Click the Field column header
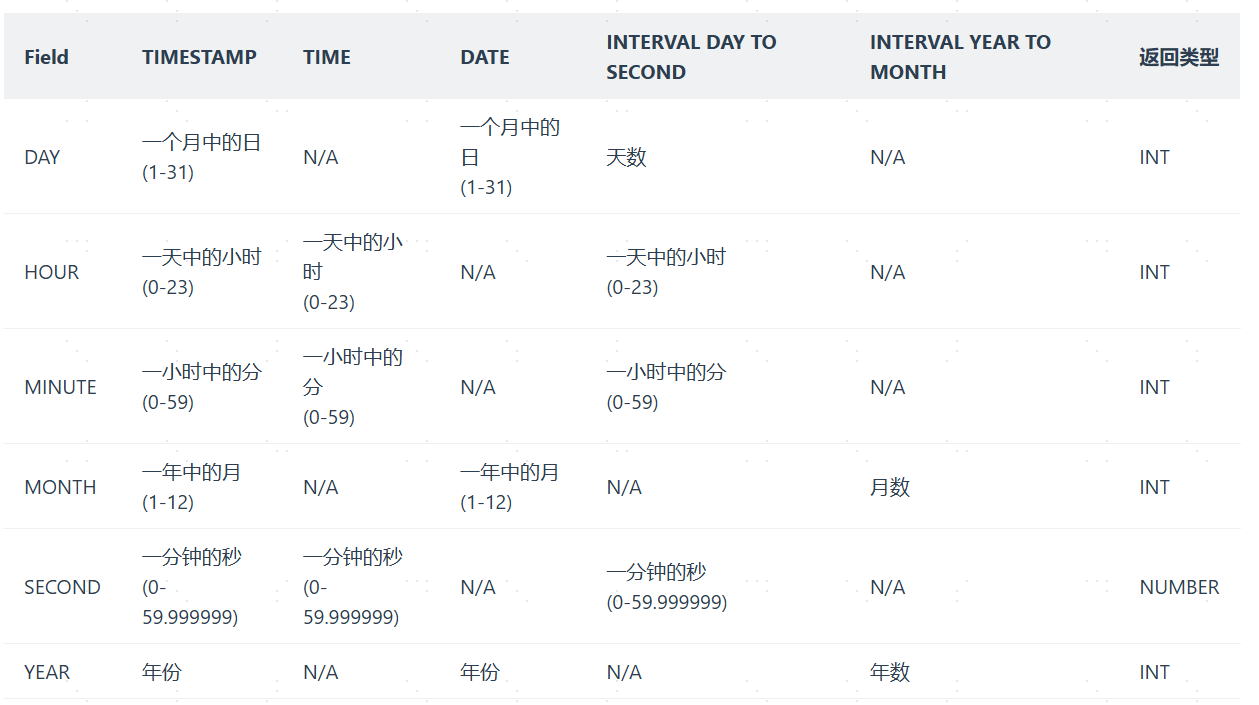1259x705 pixels. [x=47, y=57]
